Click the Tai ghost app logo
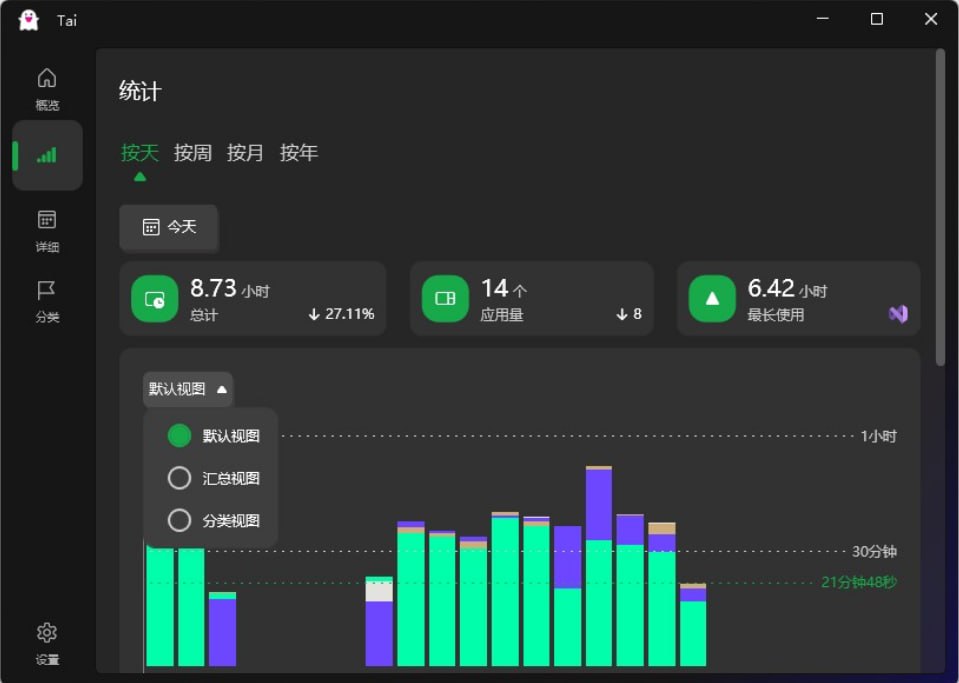Viewport: 959px width, 683px height. [28, 20]
